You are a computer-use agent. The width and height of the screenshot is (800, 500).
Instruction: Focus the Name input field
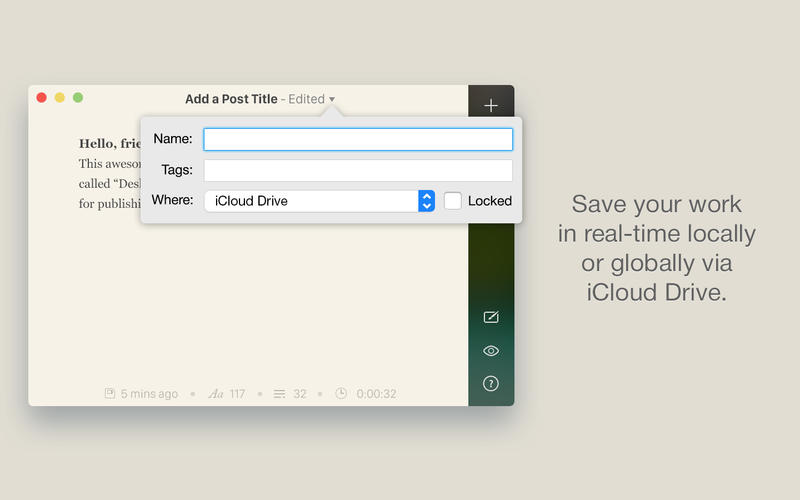(358, 139)
